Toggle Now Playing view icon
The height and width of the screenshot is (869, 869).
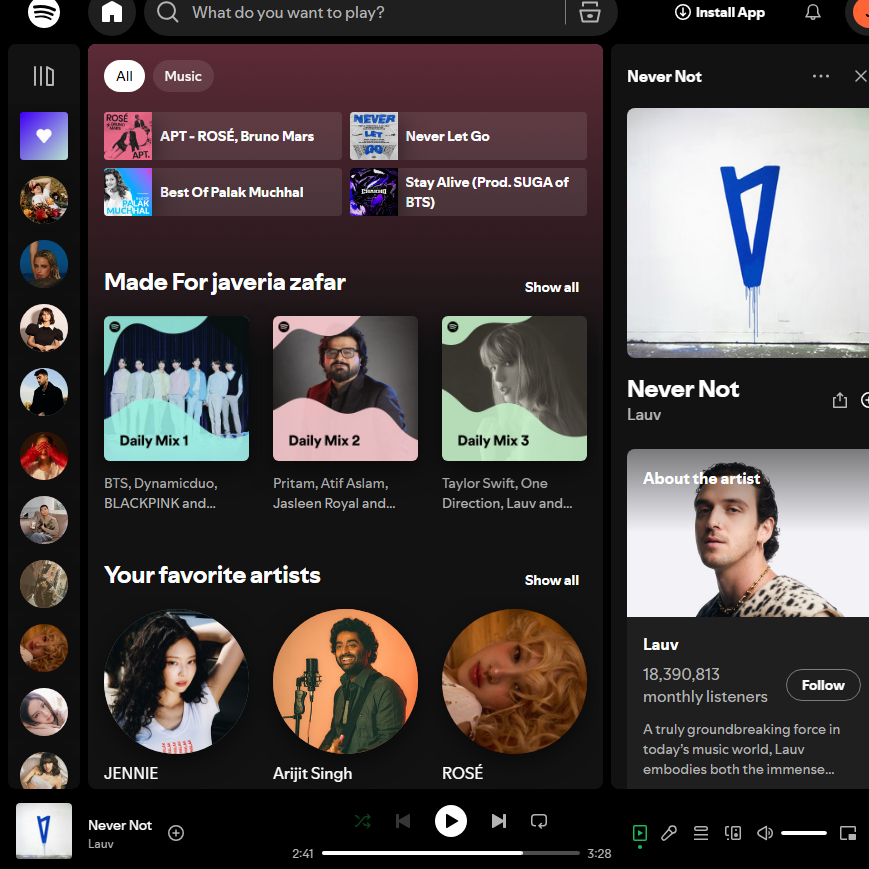coord(640,833)
